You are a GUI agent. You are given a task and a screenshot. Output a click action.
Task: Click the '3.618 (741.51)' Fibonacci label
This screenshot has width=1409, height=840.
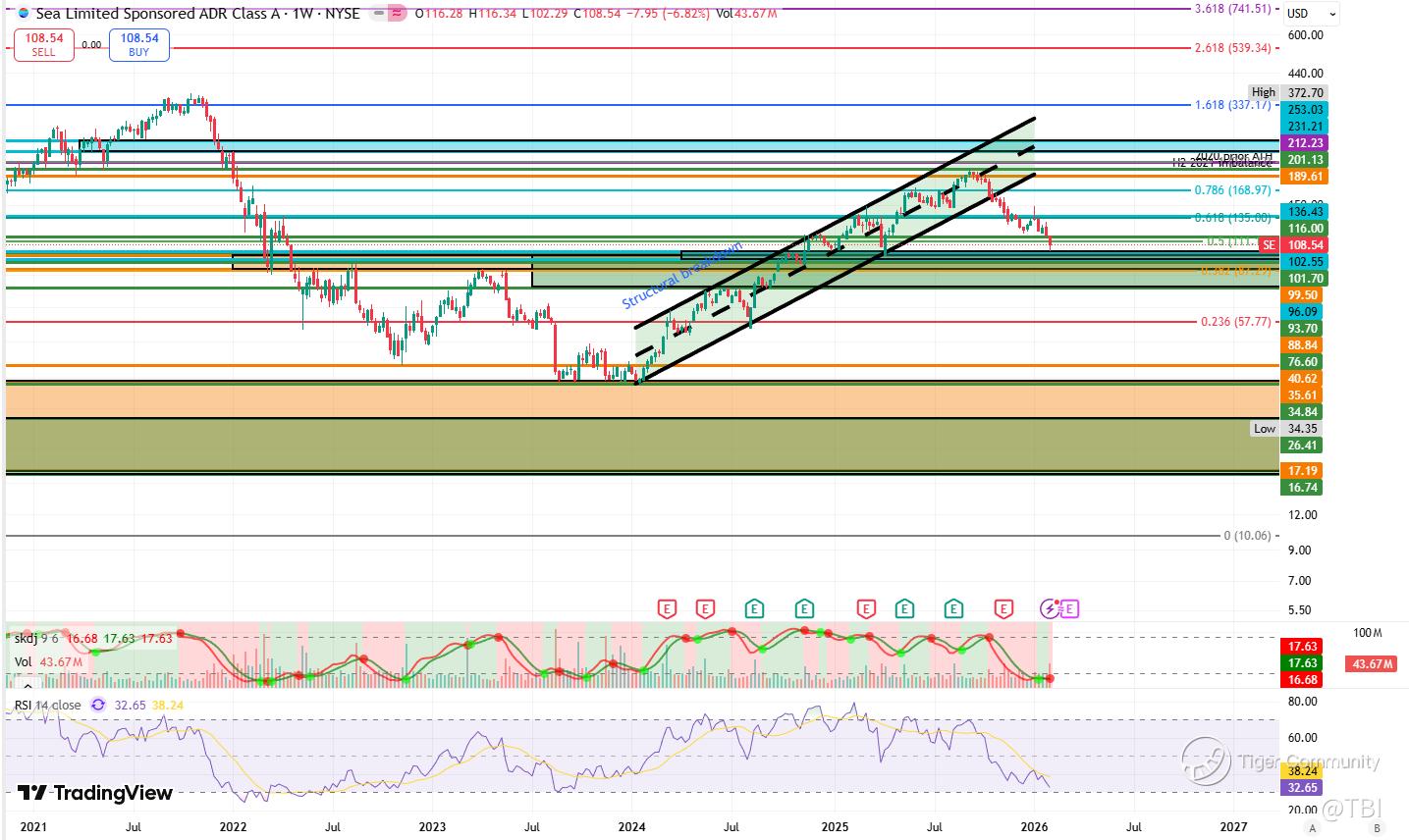coord(1232,9)
